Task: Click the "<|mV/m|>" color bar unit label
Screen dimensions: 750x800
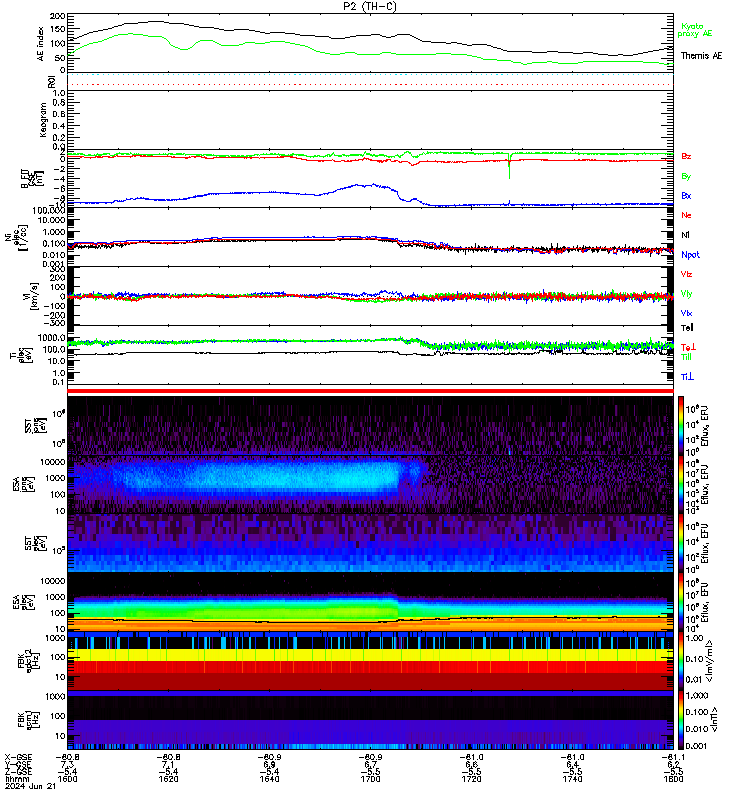Action: click(x=710, y=661)
